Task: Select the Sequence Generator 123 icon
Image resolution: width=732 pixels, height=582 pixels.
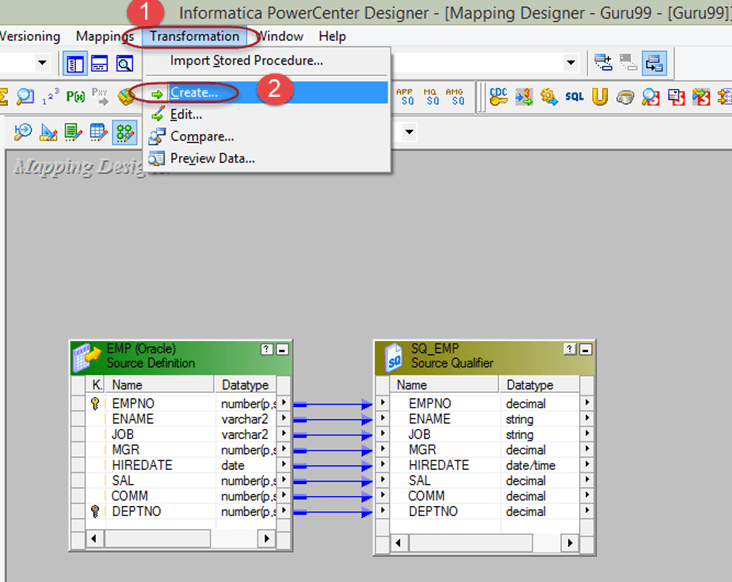Action: (x=50, y=97)
